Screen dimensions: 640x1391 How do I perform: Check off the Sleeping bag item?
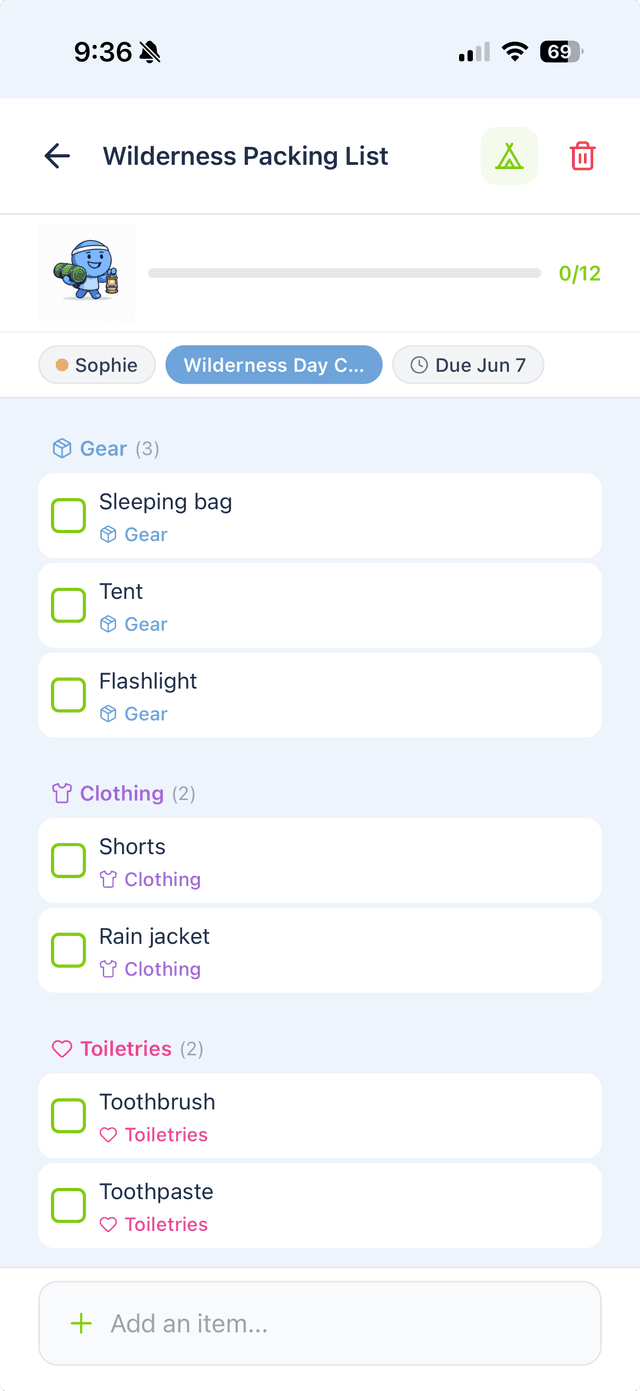(x=68, y=515)
